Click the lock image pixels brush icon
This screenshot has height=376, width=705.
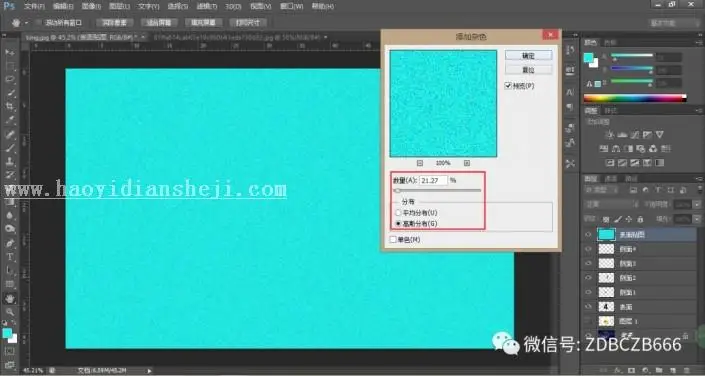pos(618,219)
